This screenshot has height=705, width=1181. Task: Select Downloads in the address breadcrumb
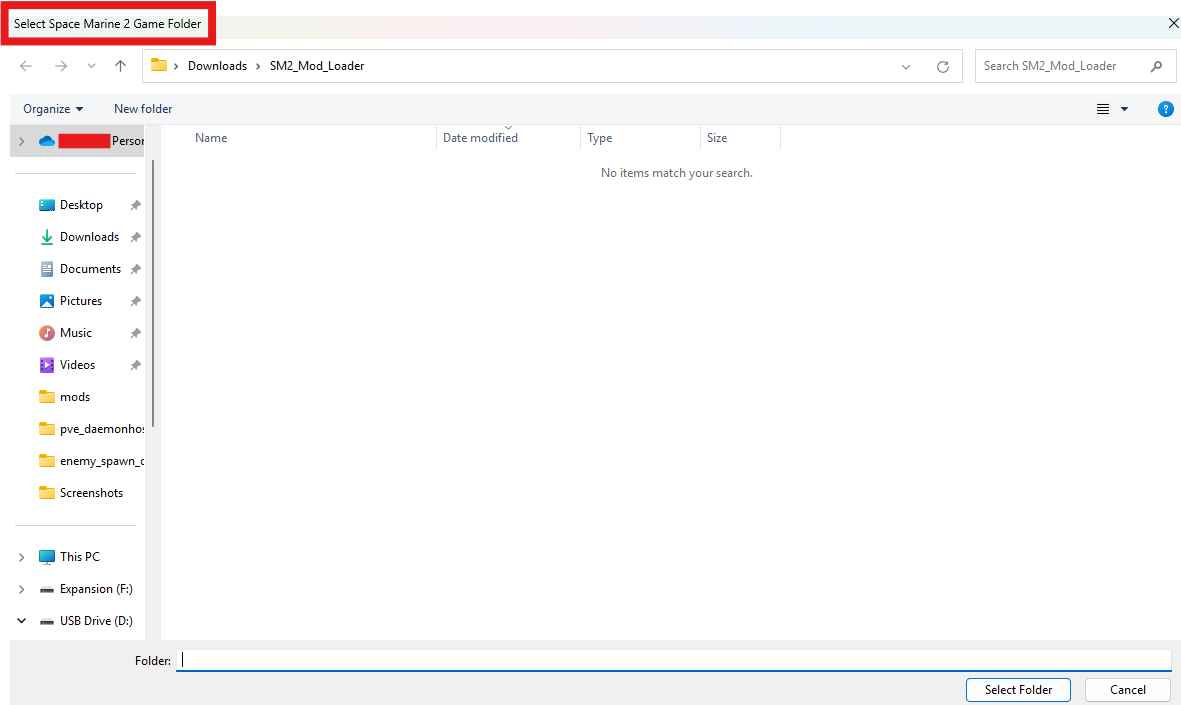tap(217, 66)
